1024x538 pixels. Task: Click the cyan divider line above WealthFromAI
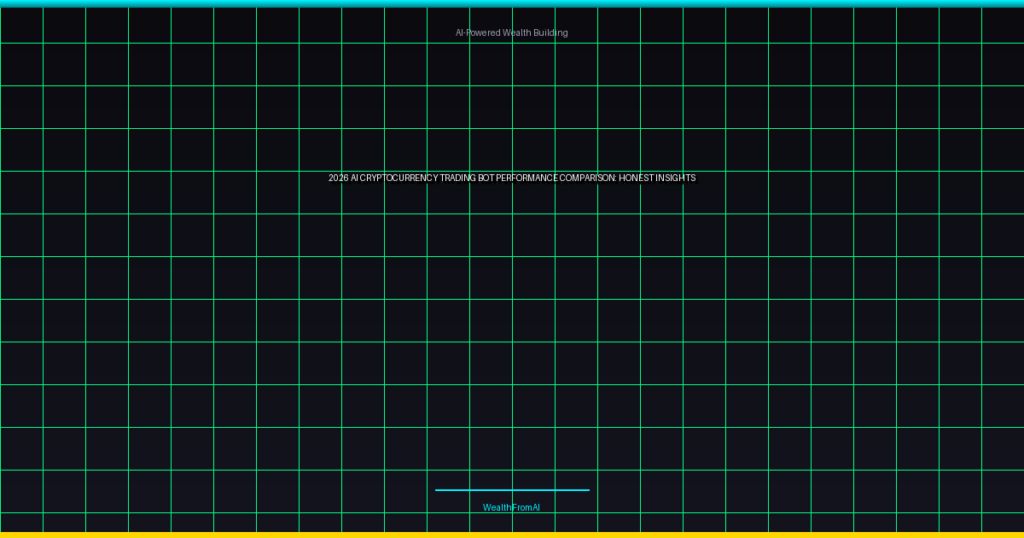[x=512, y=490]
